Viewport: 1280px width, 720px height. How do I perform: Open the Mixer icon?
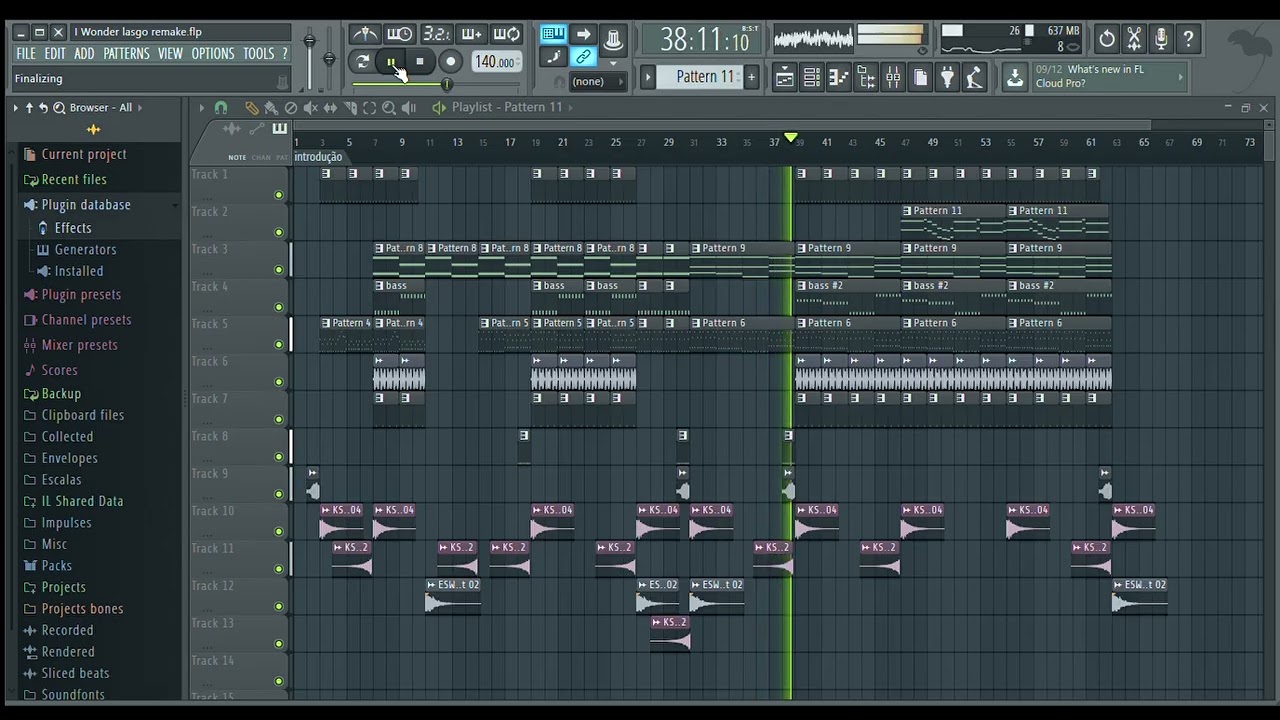pos(893,77)
